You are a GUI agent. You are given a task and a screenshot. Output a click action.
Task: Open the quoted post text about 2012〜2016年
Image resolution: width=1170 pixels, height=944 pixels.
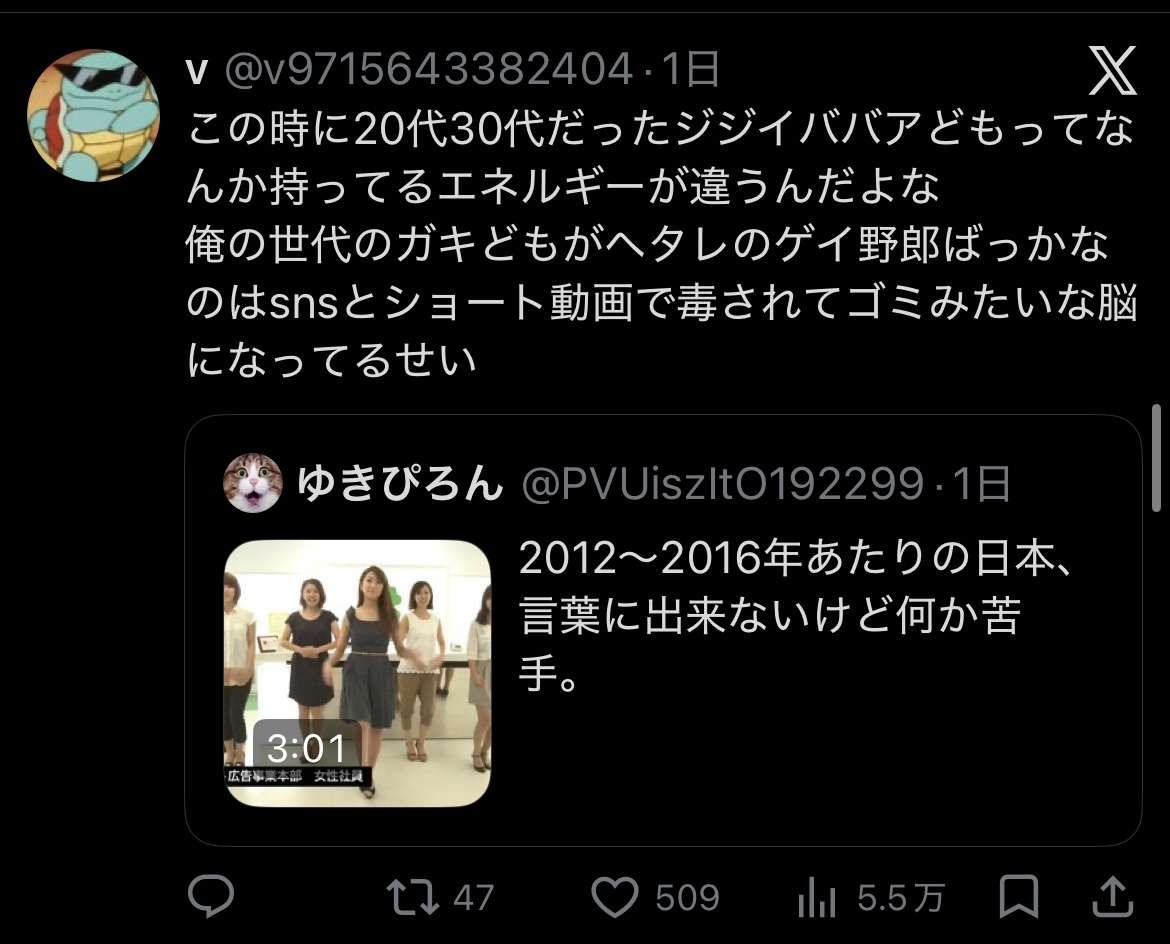tap(795, 617)
